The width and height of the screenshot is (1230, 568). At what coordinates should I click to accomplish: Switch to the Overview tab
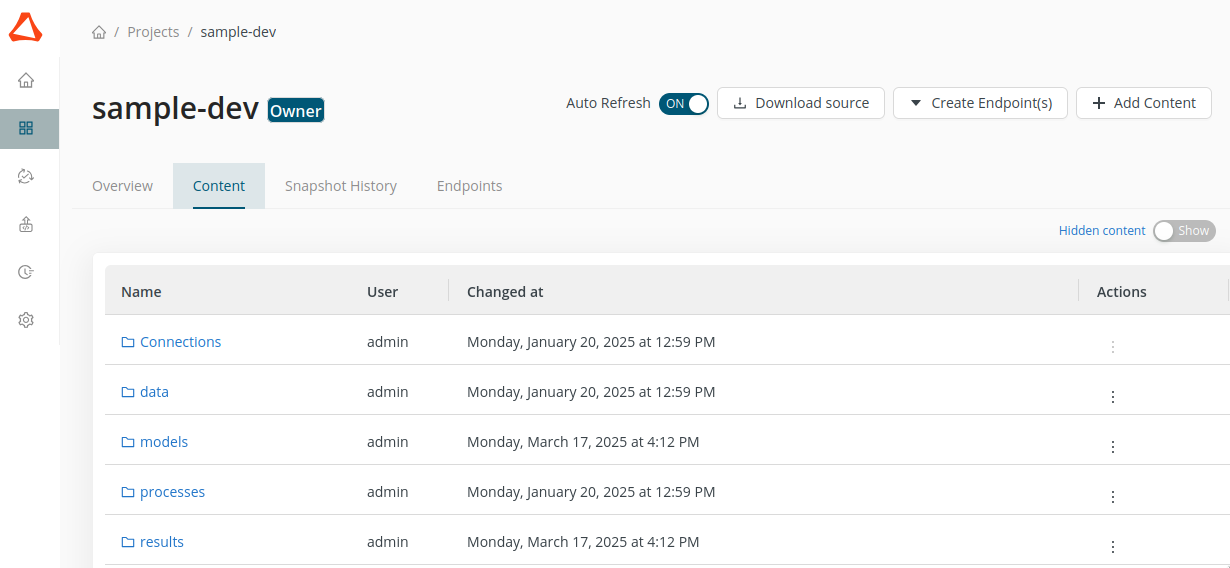pos(122,186)
